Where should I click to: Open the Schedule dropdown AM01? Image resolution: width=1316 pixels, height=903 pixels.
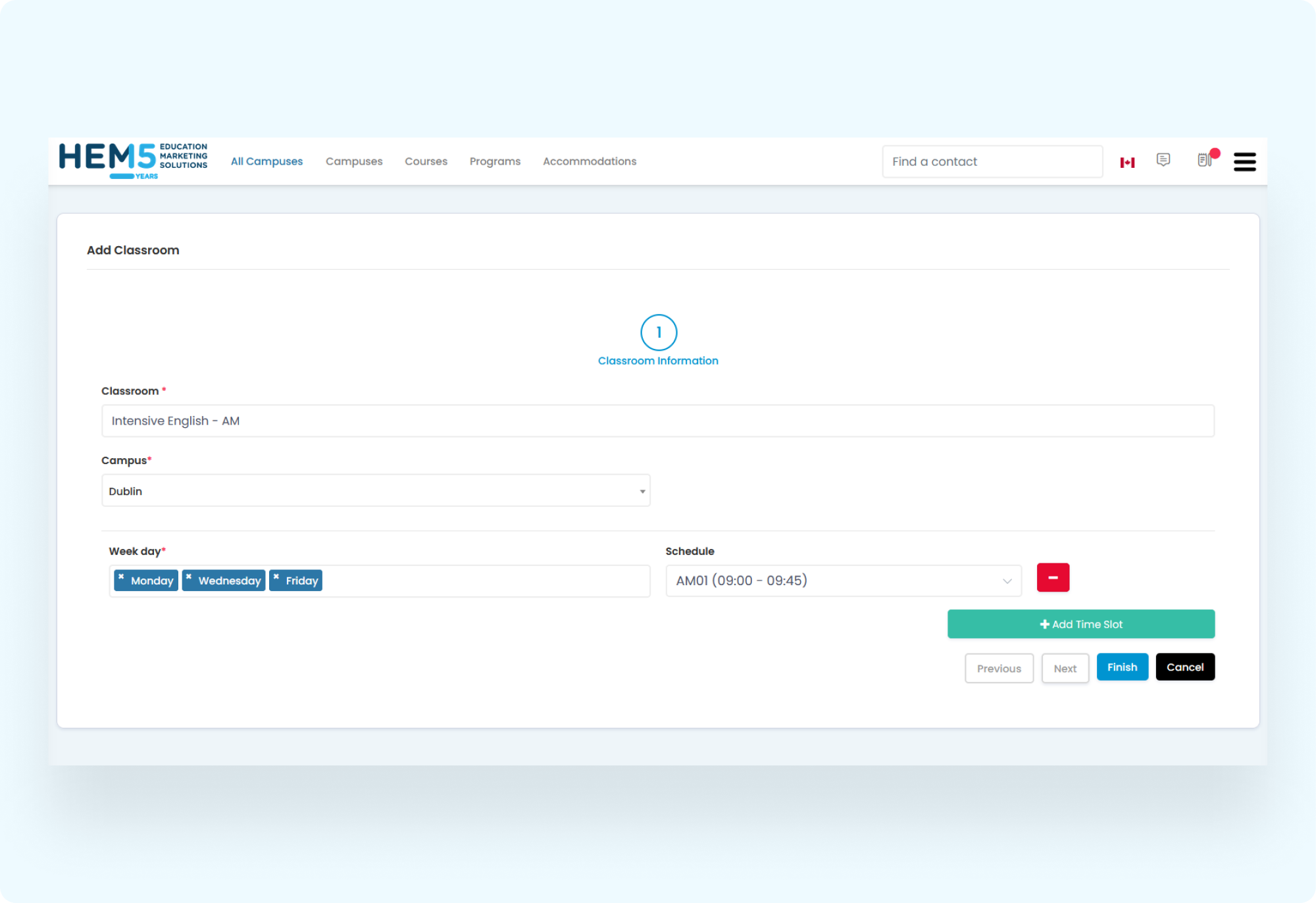(x=843, y=580)
